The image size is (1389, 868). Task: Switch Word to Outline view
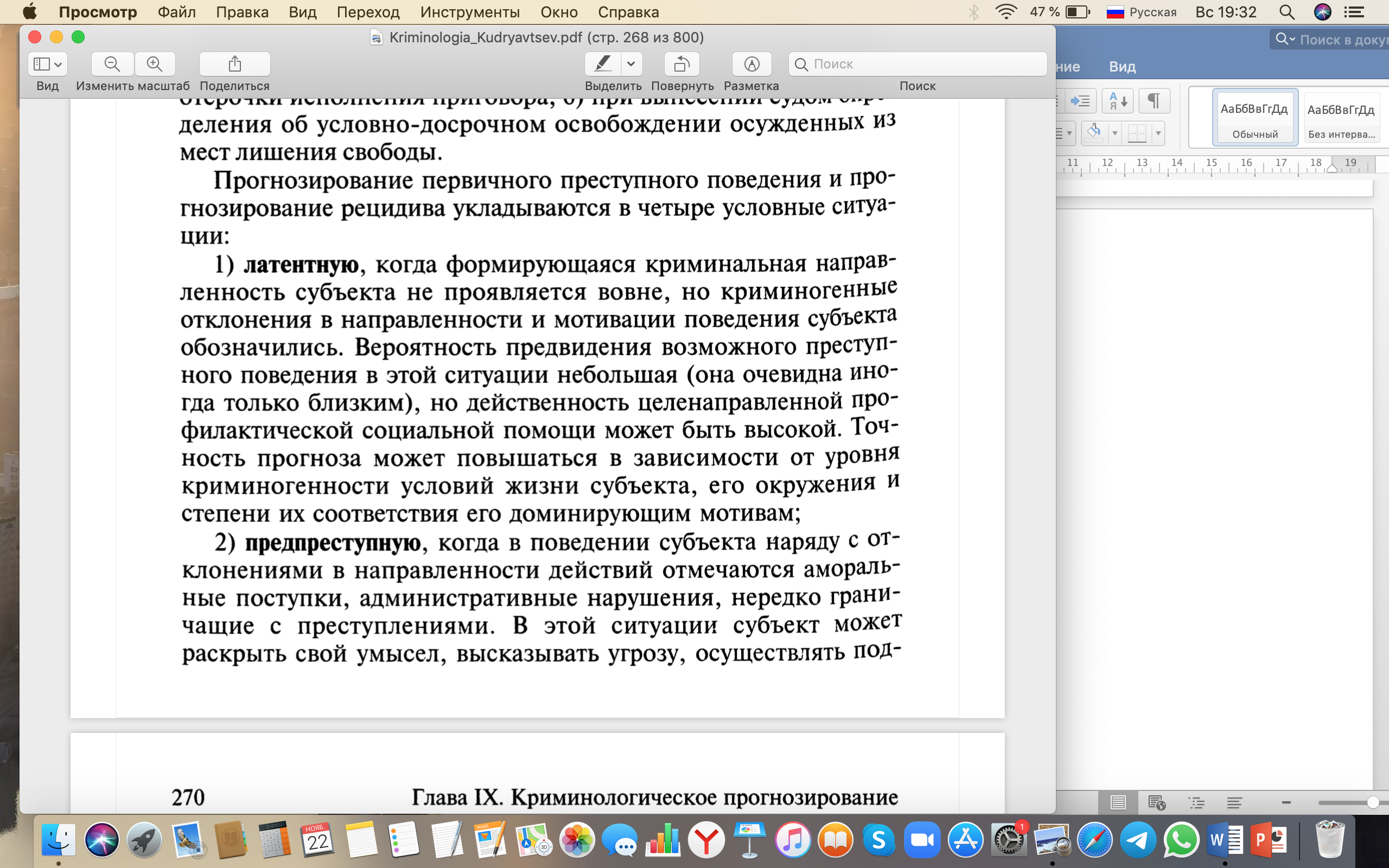pyautogui.click(x=1196, y=802)
